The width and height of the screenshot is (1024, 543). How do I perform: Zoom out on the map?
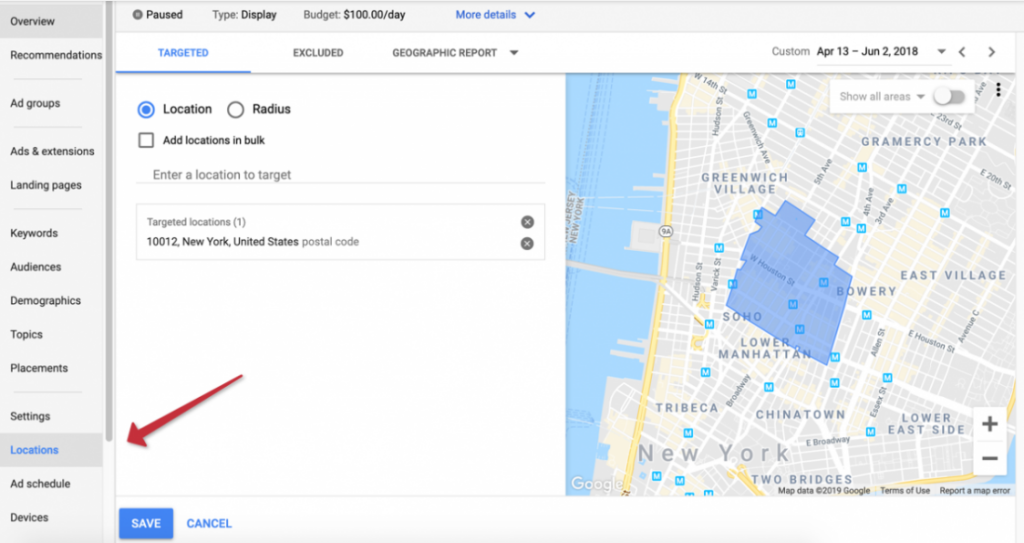pos(989,458)
